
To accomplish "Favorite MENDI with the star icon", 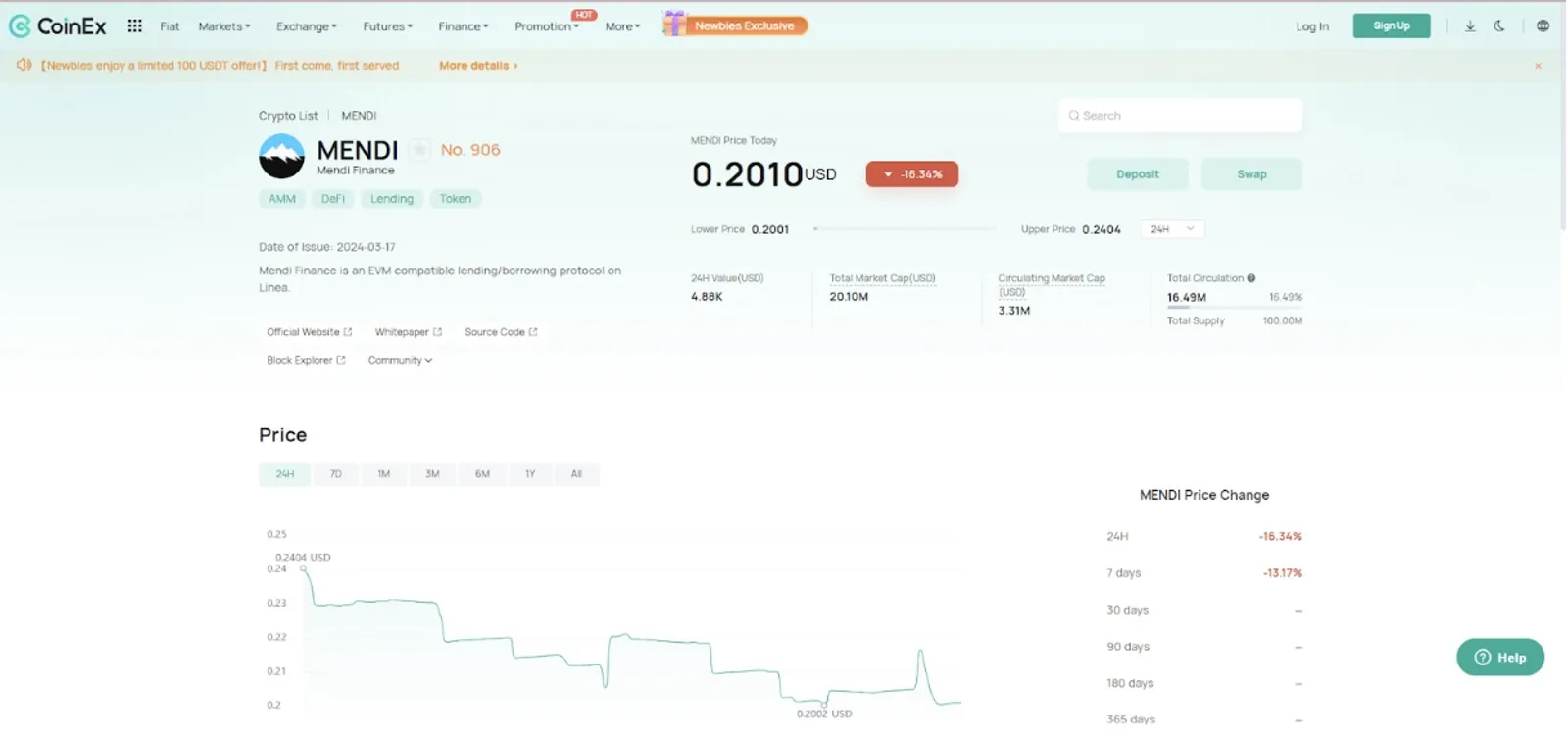I will click(x=419, y=149).
